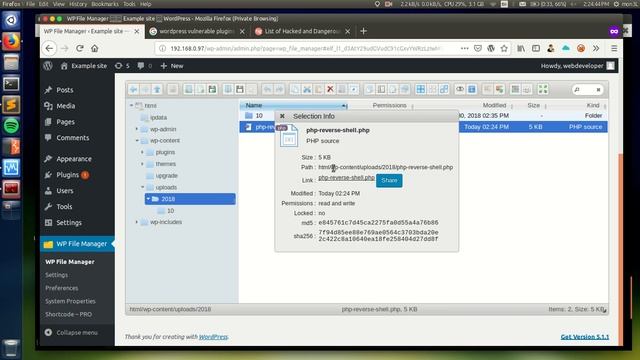Open Firefox History menu
The height and width of the screenshot is (360, 640).
pyautogui.click(x=78, y=4)
